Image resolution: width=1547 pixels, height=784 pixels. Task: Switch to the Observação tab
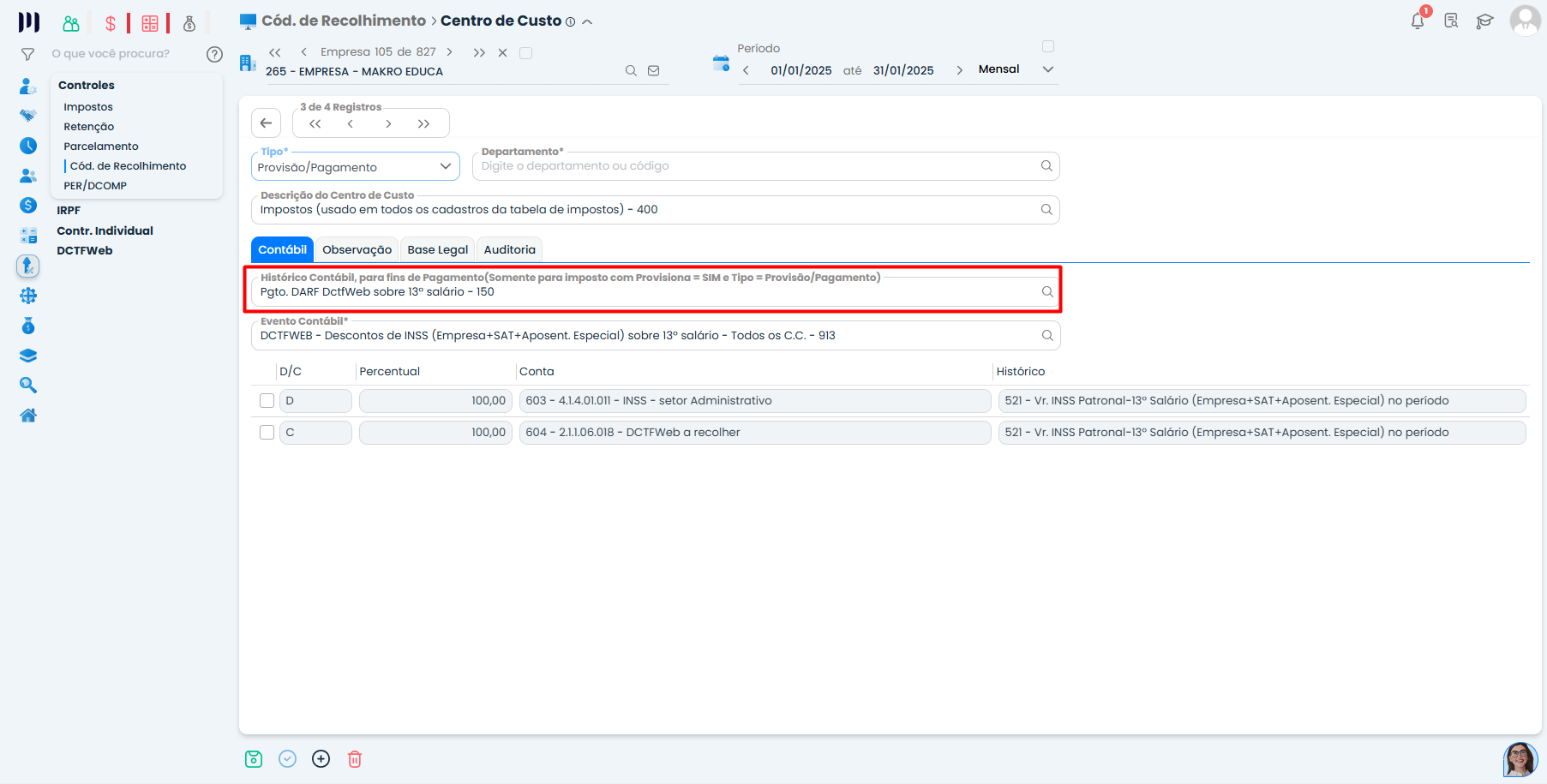point(357,250)
